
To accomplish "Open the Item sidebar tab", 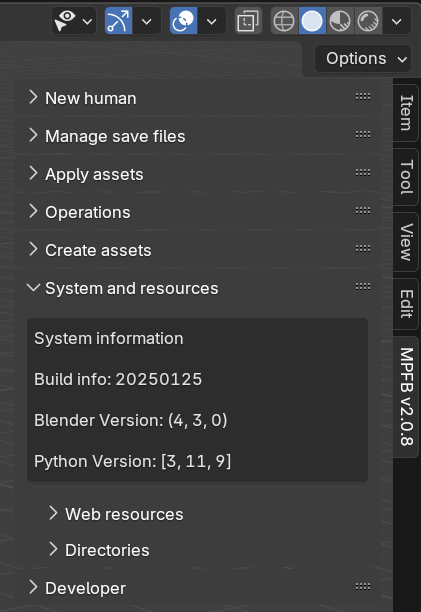I will tap(406, 113).
